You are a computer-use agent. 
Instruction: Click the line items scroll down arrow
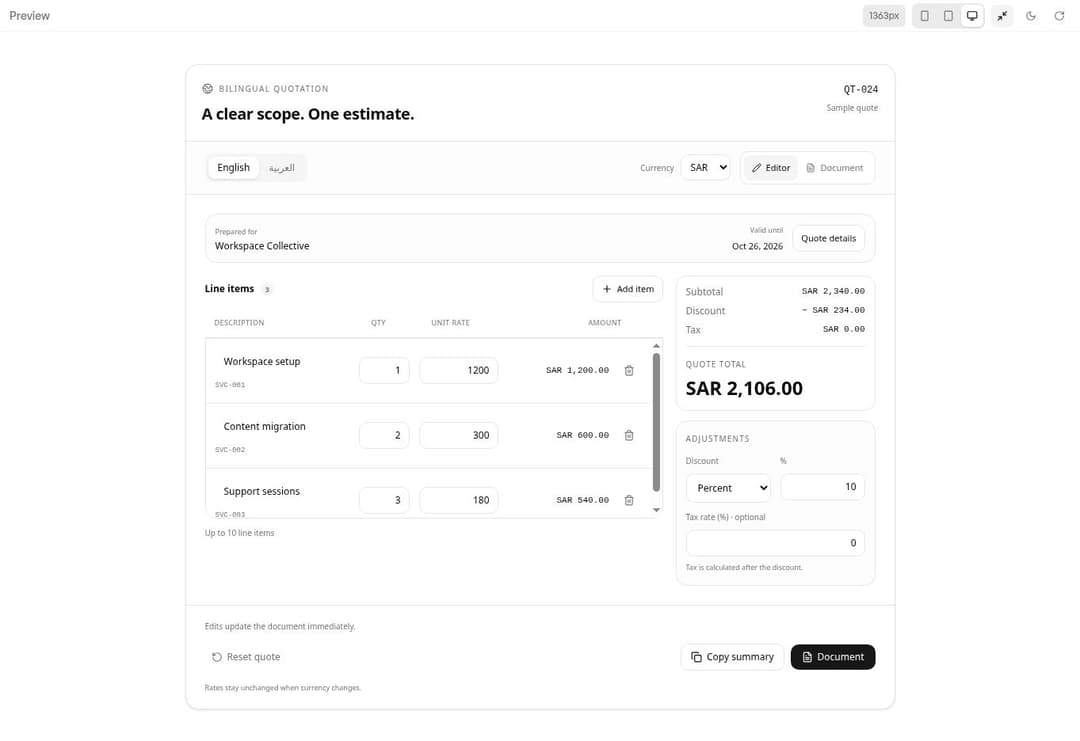click(656, 510)
